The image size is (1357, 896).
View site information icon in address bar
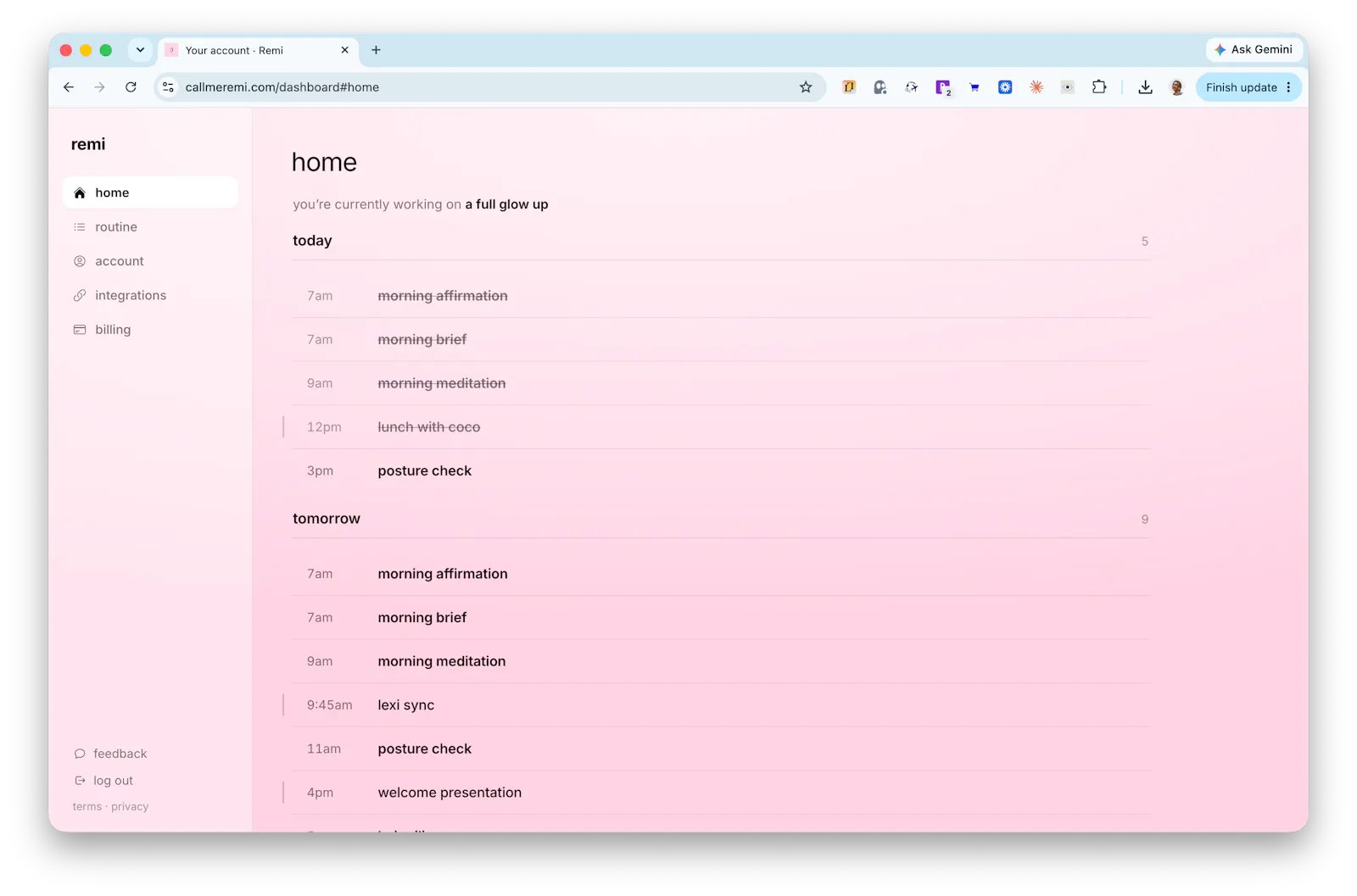pyautogui.click(x=168, y=87)
